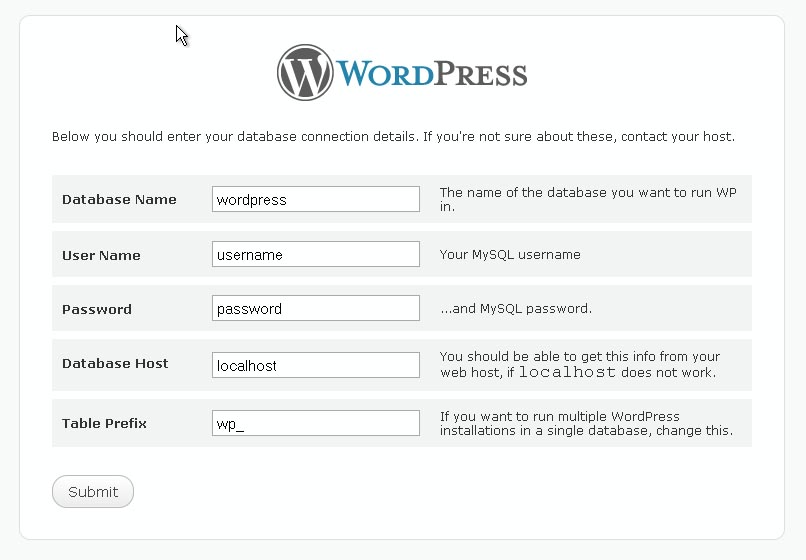Click the Table Prefix field with wp_
The height and width of the screenshot is (560, 806).
coord(316,423)
